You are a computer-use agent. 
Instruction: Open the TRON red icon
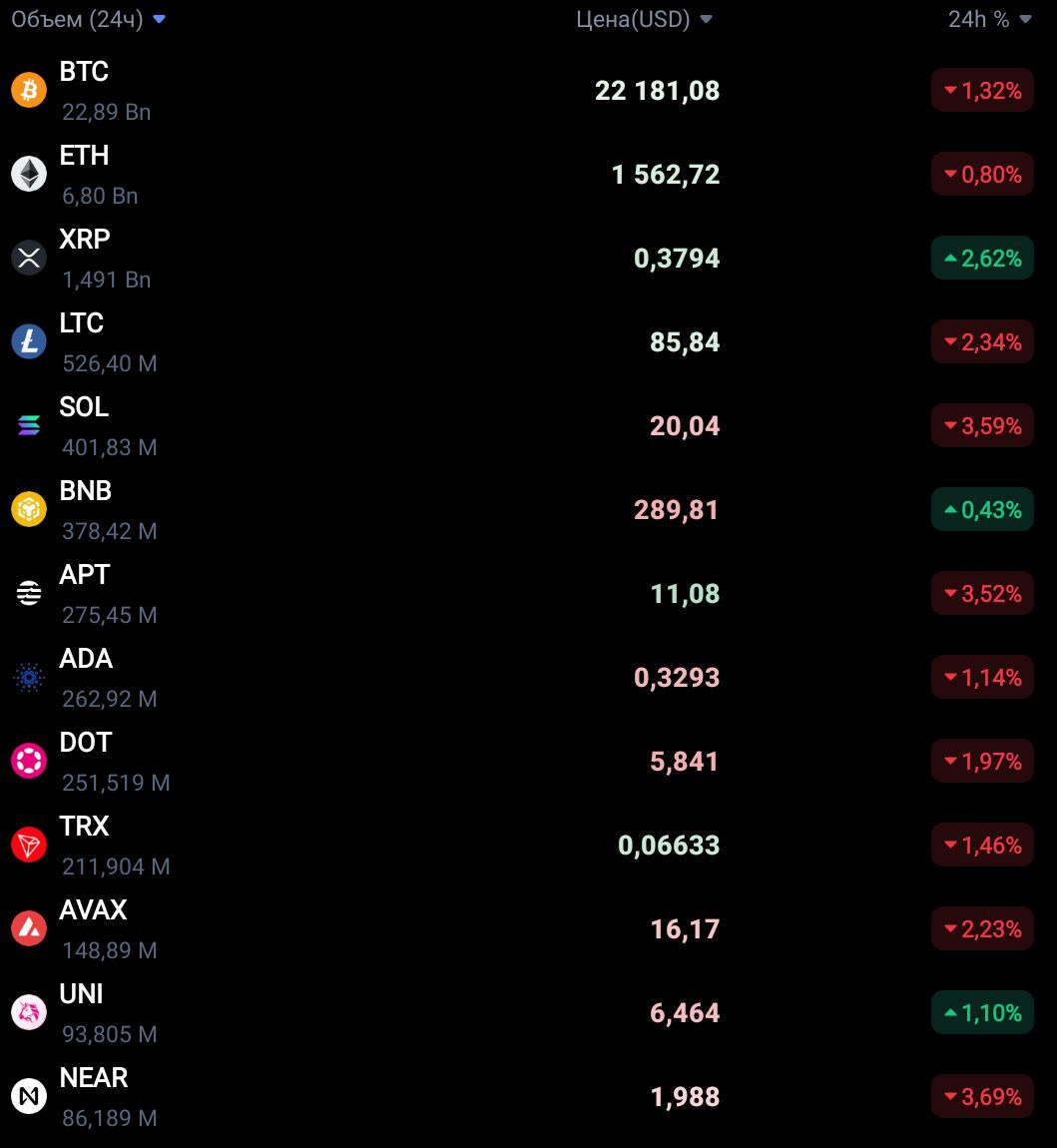pyautogui.click(x=29, y=845)
